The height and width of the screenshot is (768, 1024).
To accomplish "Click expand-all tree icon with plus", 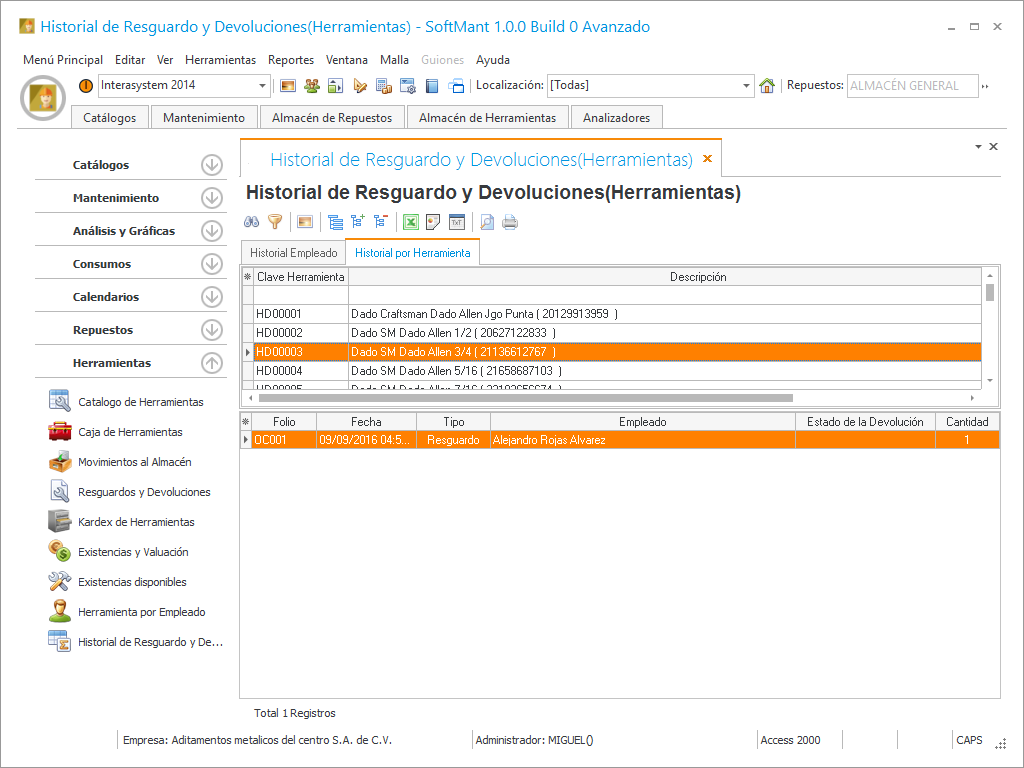I will click(x=358, y=222).
